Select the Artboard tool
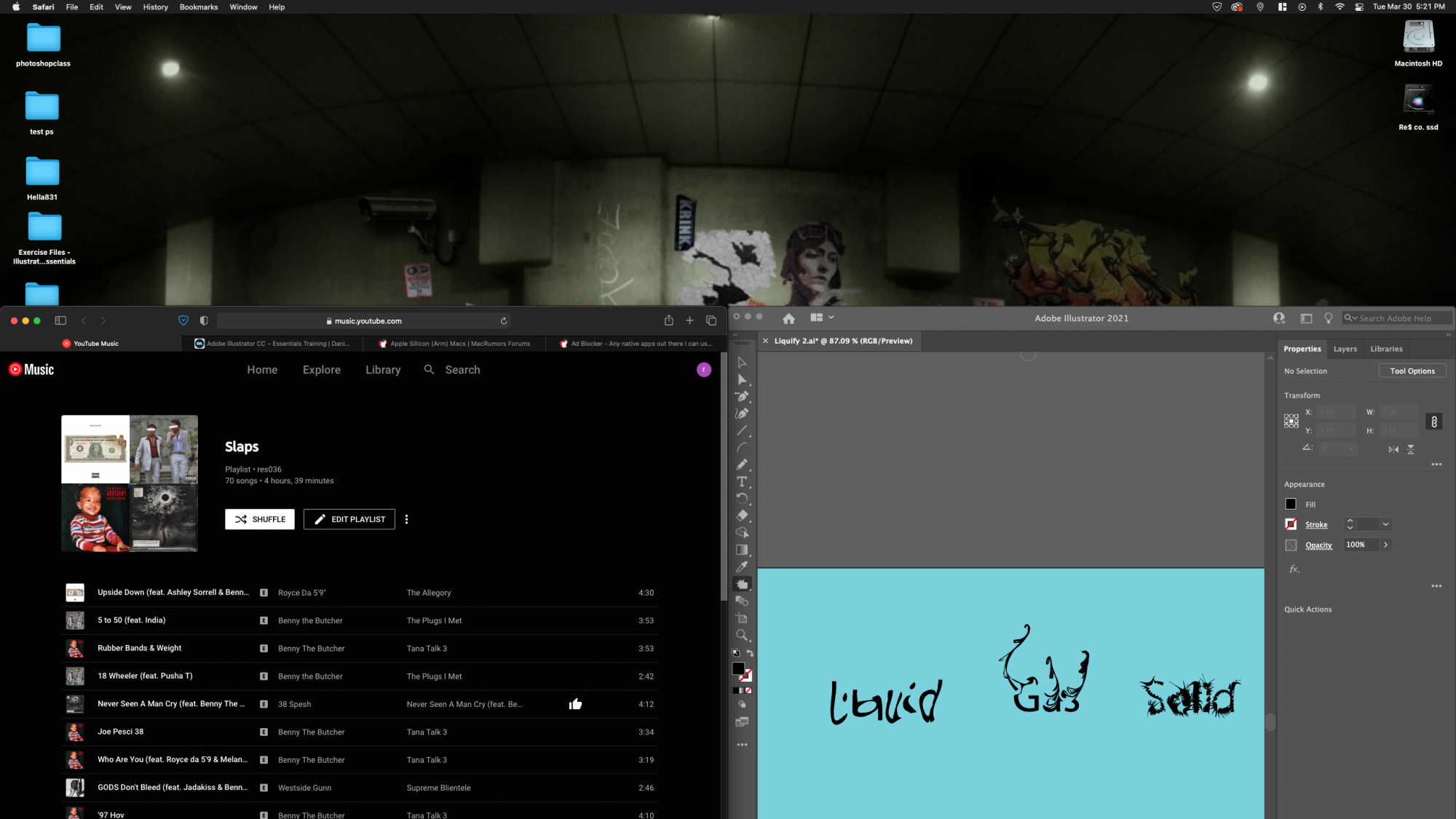Image resolution: width=1456 pixels, height=819 pixels. point(742,618)
